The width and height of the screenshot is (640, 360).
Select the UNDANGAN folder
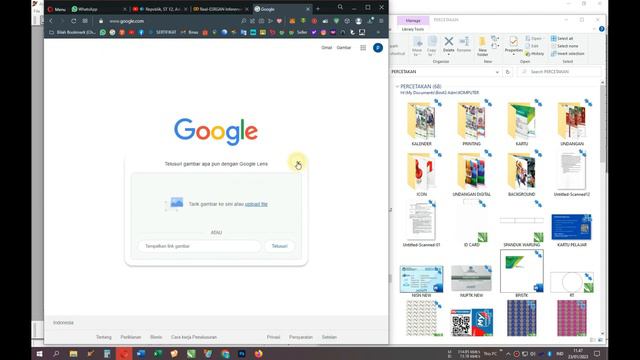click(x=572, y=123)
